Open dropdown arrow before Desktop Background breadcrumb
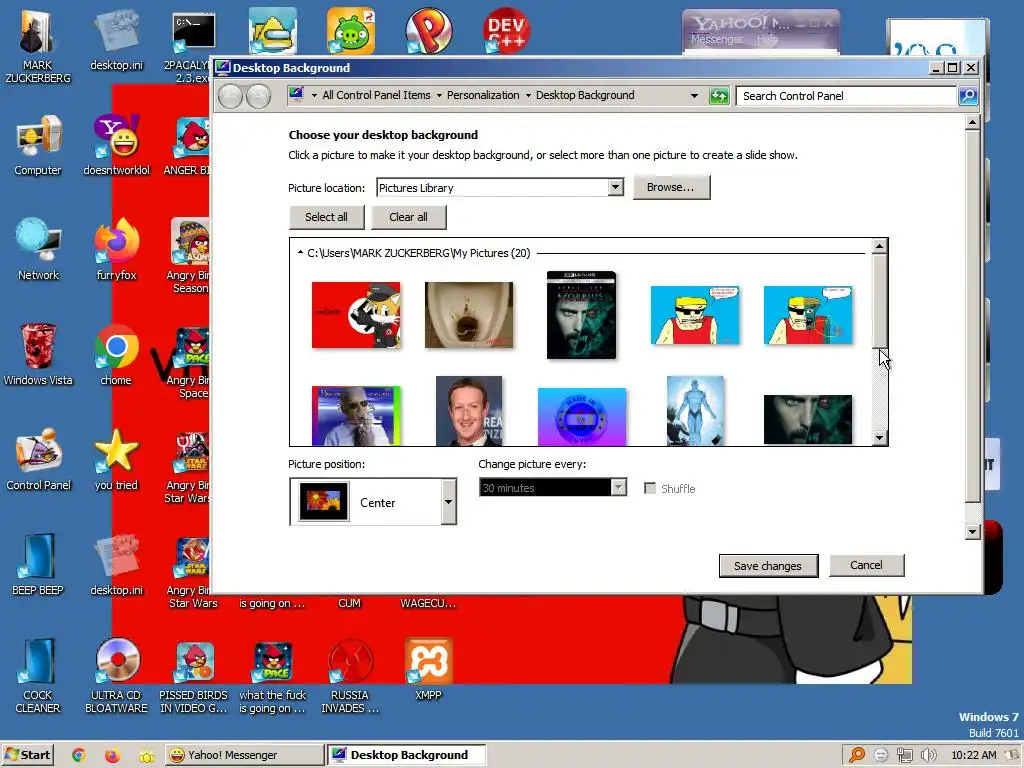Screen dimensions: 1024x768 tap(528, 95)
